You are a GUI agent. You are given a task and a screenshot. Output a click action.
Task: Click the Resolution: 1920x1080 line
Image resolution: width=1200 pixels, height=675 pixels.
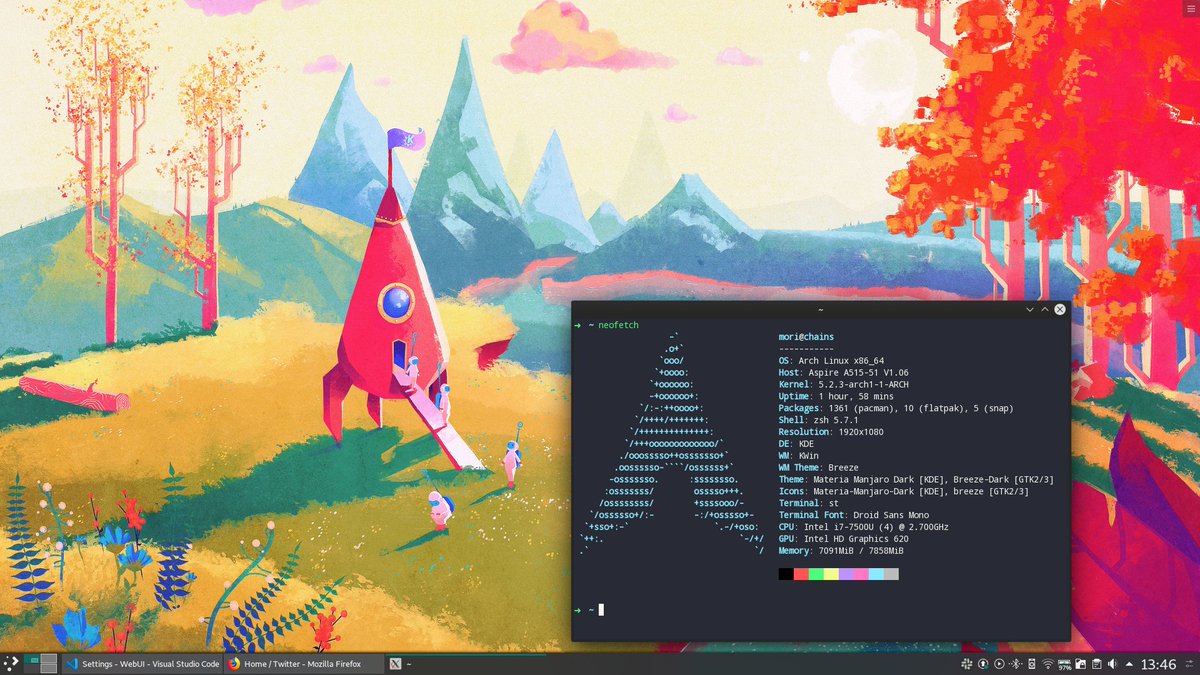pyautogui.click(x=833, y=432)
